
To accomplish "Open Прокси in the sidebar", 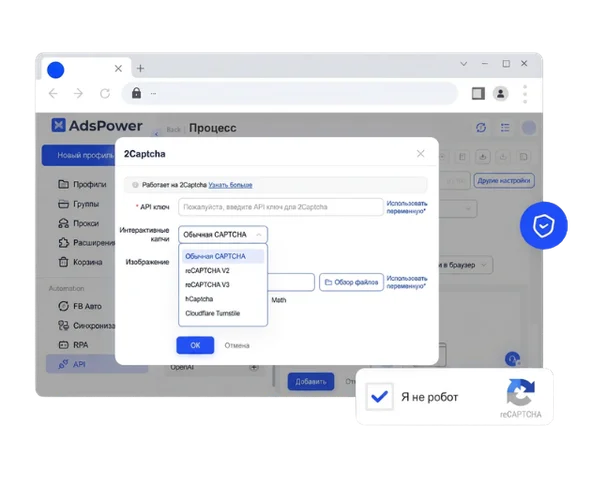I will click(78, 223).
